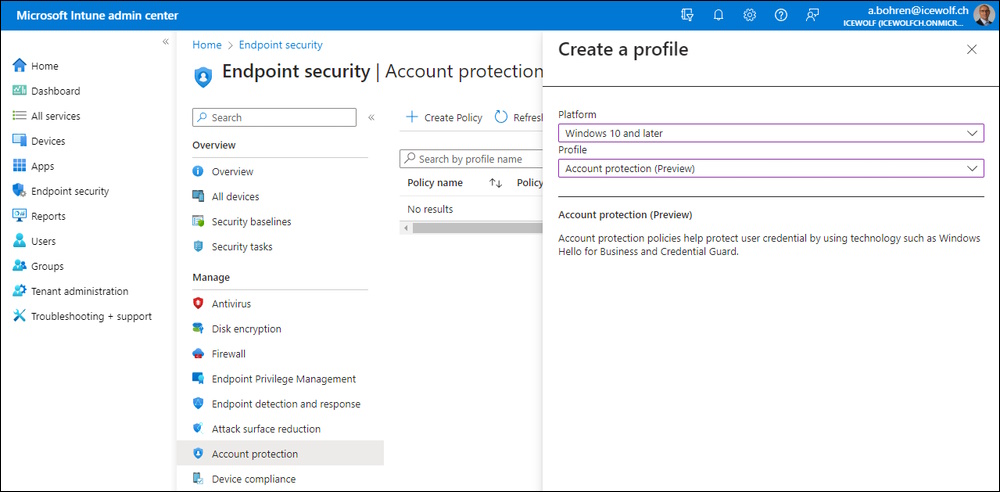
Task: Click the Endpoint security breadcrumb link
Action: (x=281, y=45)
